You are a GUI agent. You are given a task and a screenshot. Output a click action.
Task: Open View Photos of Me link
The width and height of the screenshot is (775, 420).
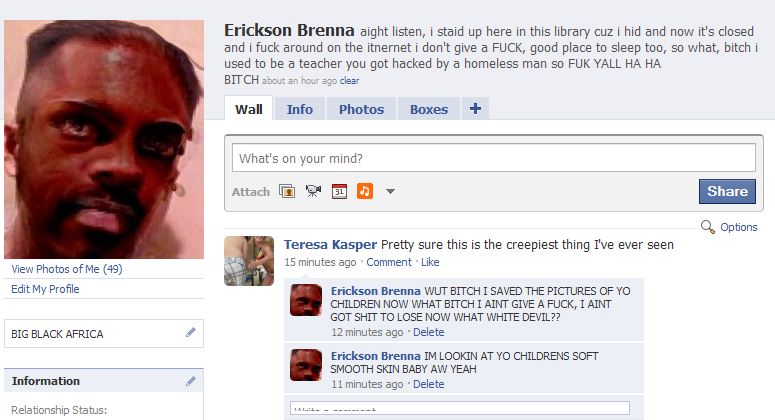[x=67, y=269]
